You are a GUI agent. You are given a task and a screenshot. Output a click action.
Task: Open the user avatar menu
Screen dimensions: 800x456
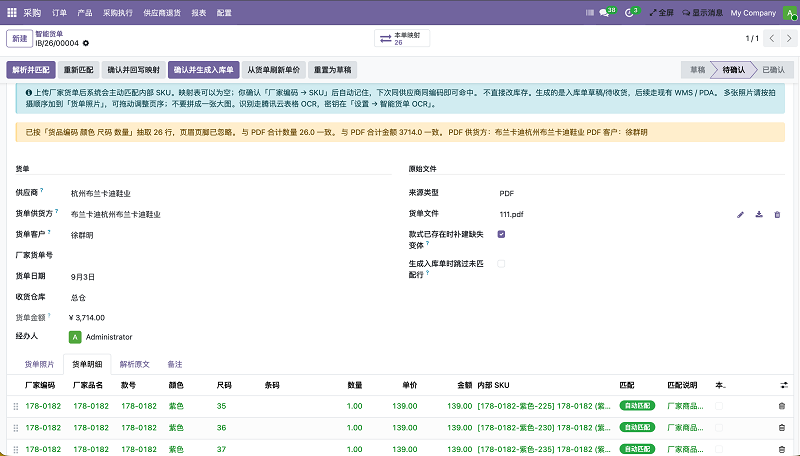(789, 13)
